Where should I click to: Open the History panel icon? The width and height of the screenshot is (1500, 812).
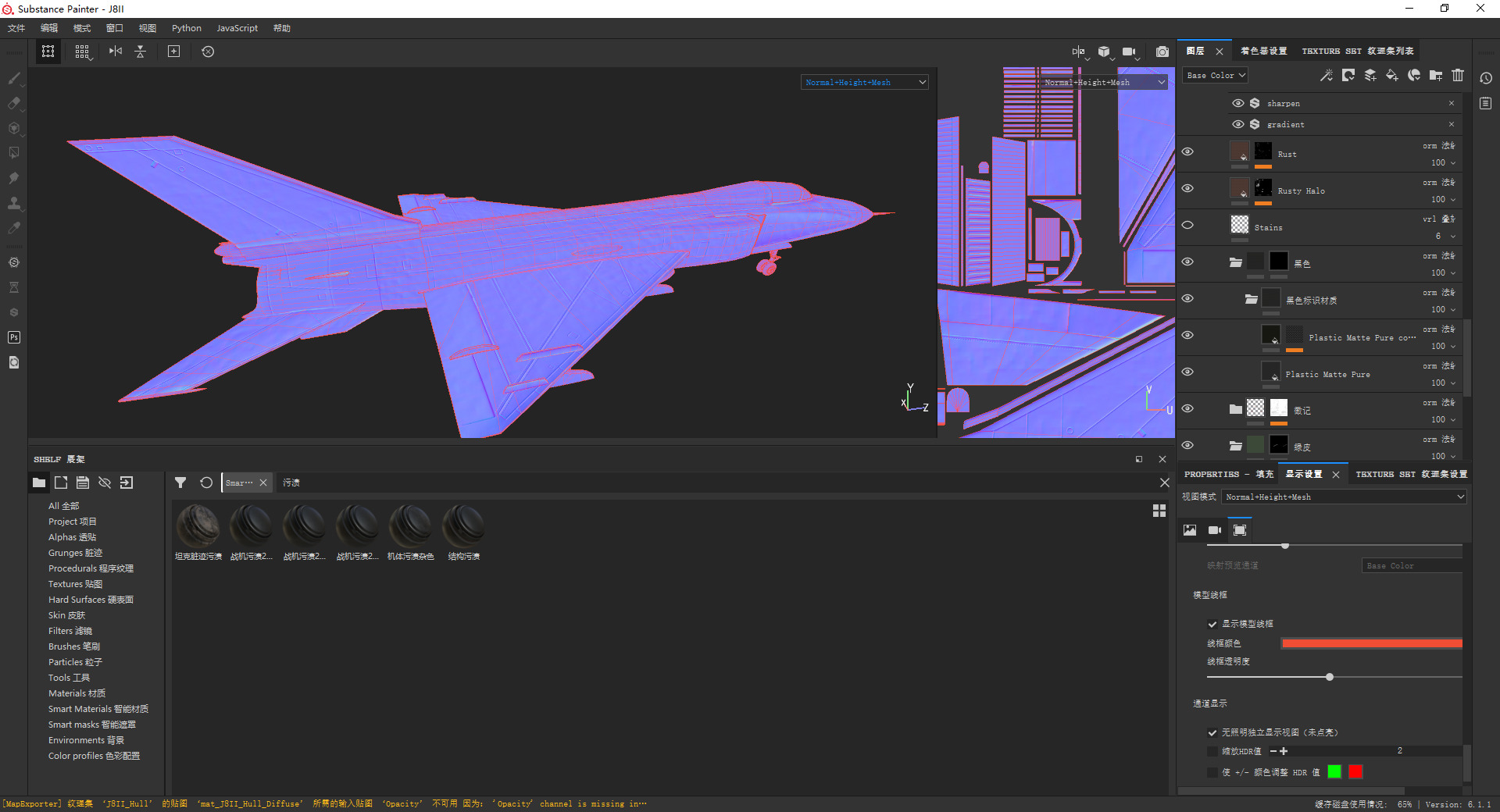coord(1486,78)
